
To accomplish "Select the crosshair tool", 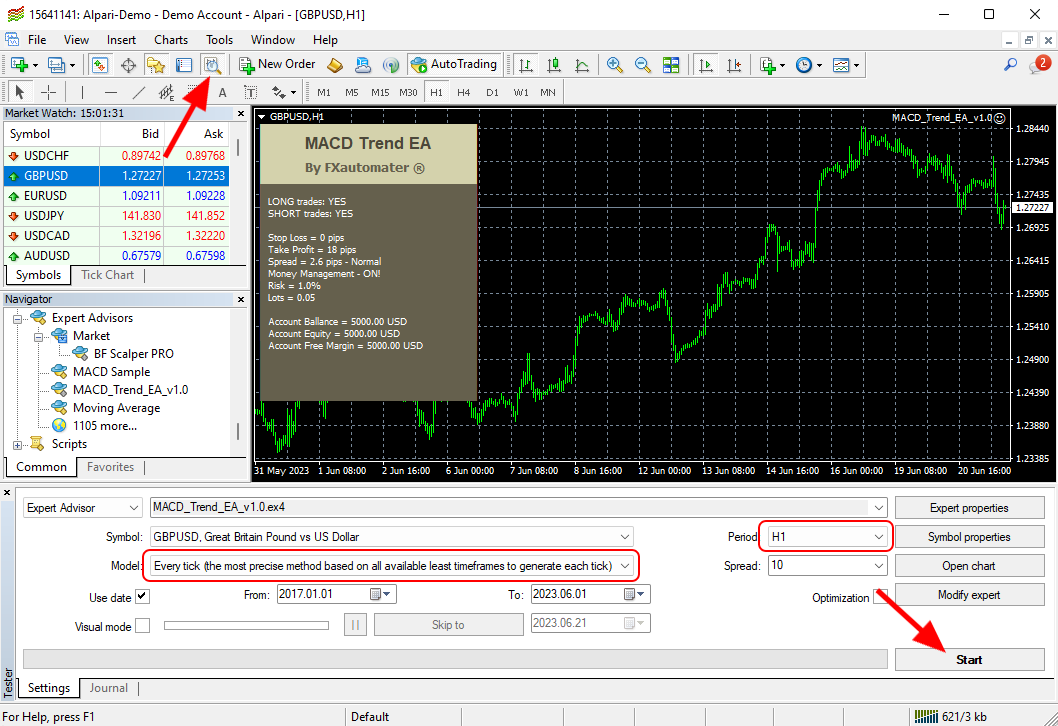I will click(48, 92).
